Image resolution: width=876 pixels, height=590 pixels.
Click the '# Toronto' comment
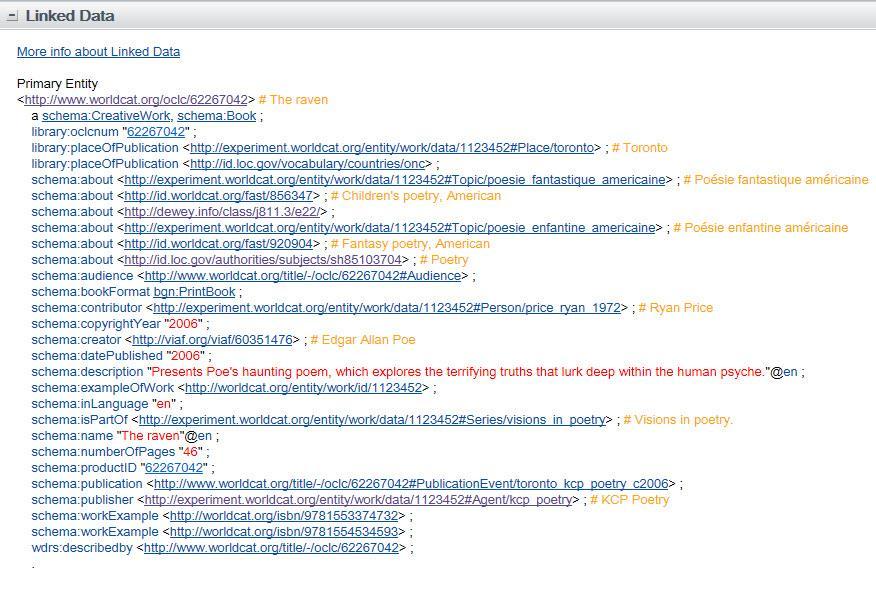click(x=640, y=148)
